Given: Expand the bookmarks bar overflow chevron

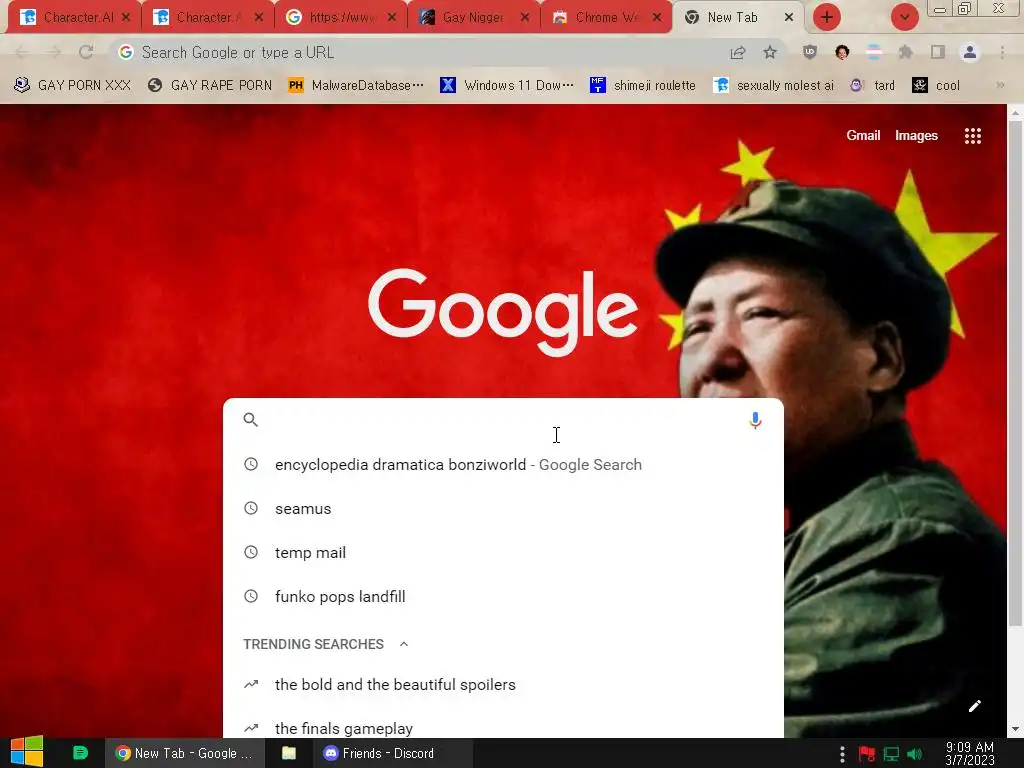Looking at the screenshot, I should point(1000,85).
